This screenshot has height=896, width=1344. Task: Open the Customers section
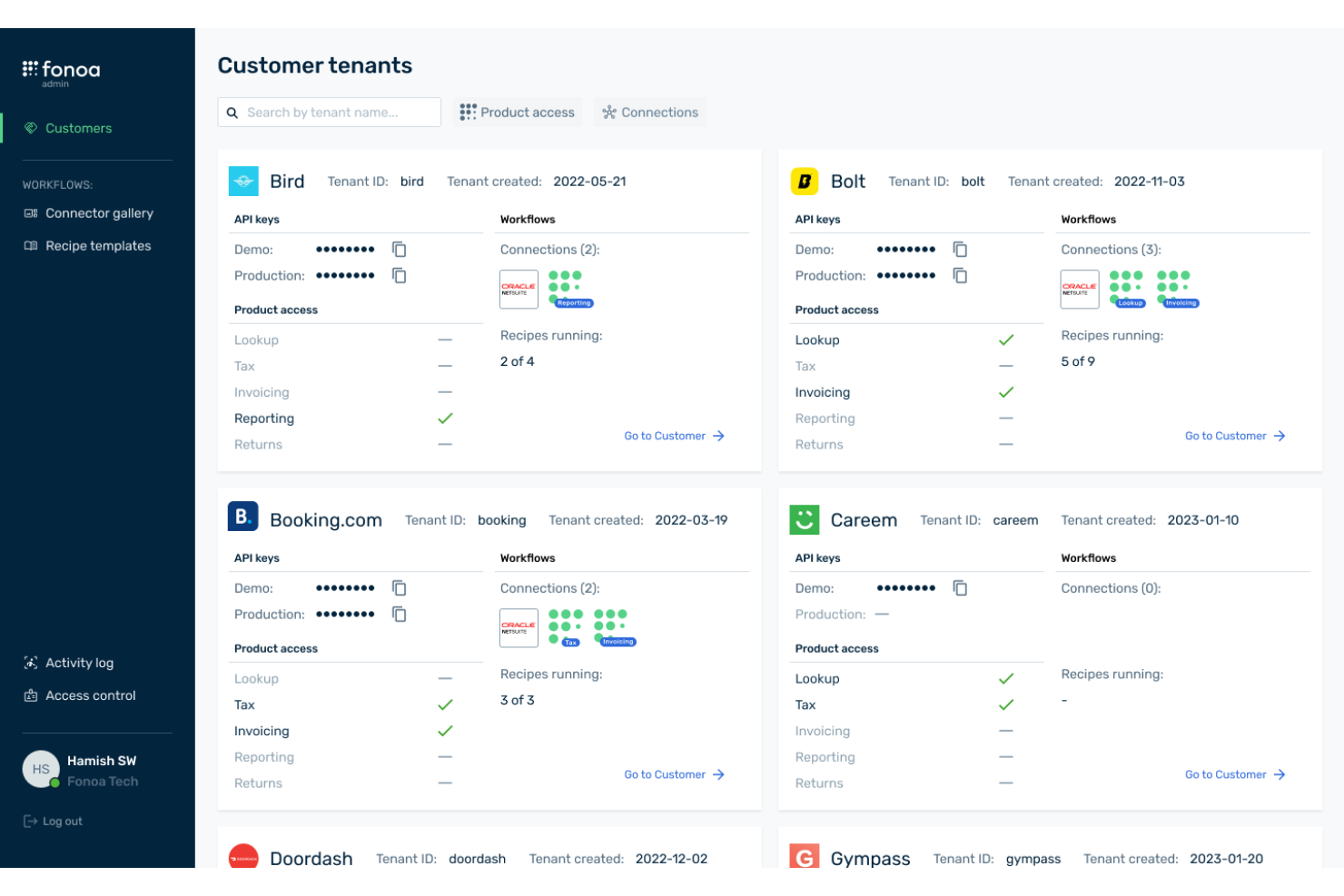coord(79,128)
